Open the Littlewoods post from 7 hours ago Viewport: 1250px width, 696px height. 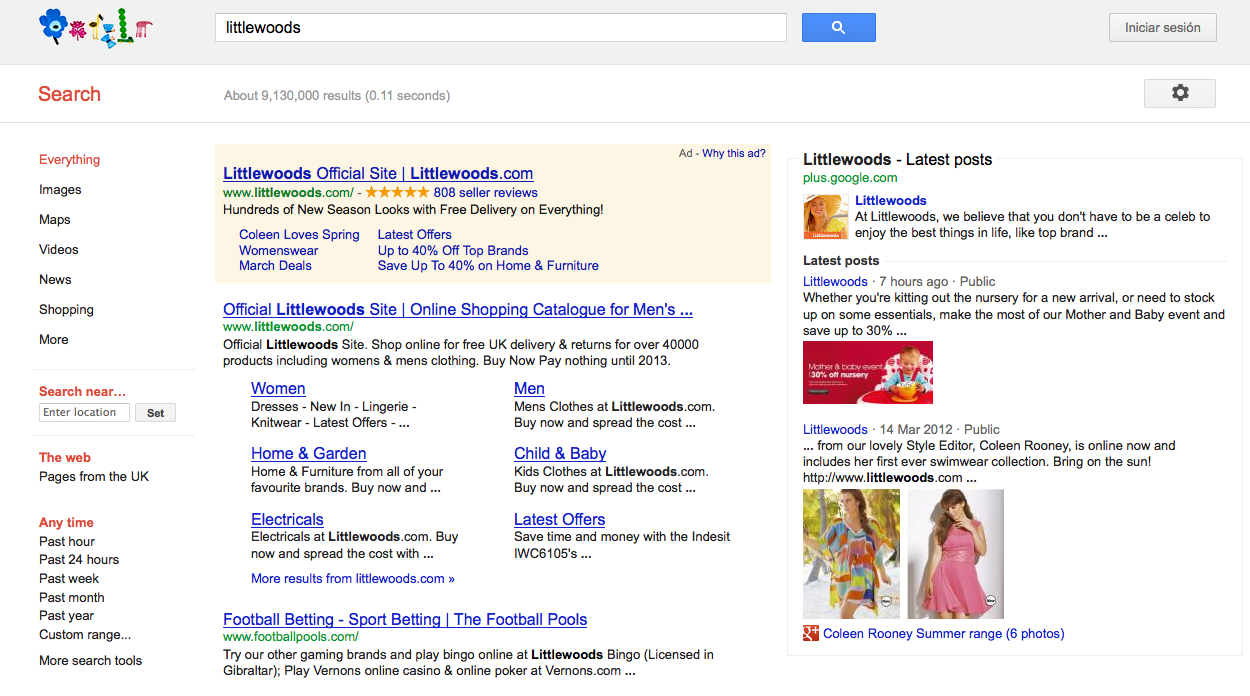click(835, 281)
